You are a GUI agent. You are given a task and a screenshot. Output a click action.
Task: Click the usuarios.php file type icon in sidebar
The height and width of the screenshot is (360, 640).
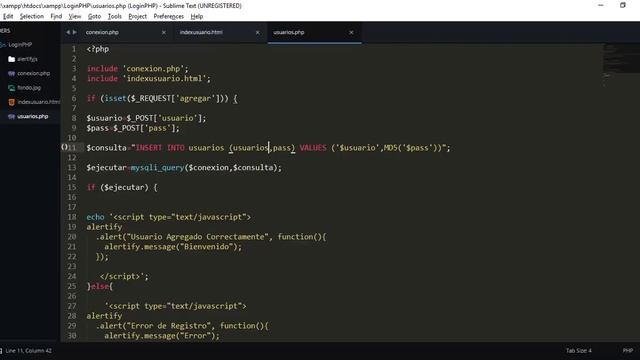[11, 116]
